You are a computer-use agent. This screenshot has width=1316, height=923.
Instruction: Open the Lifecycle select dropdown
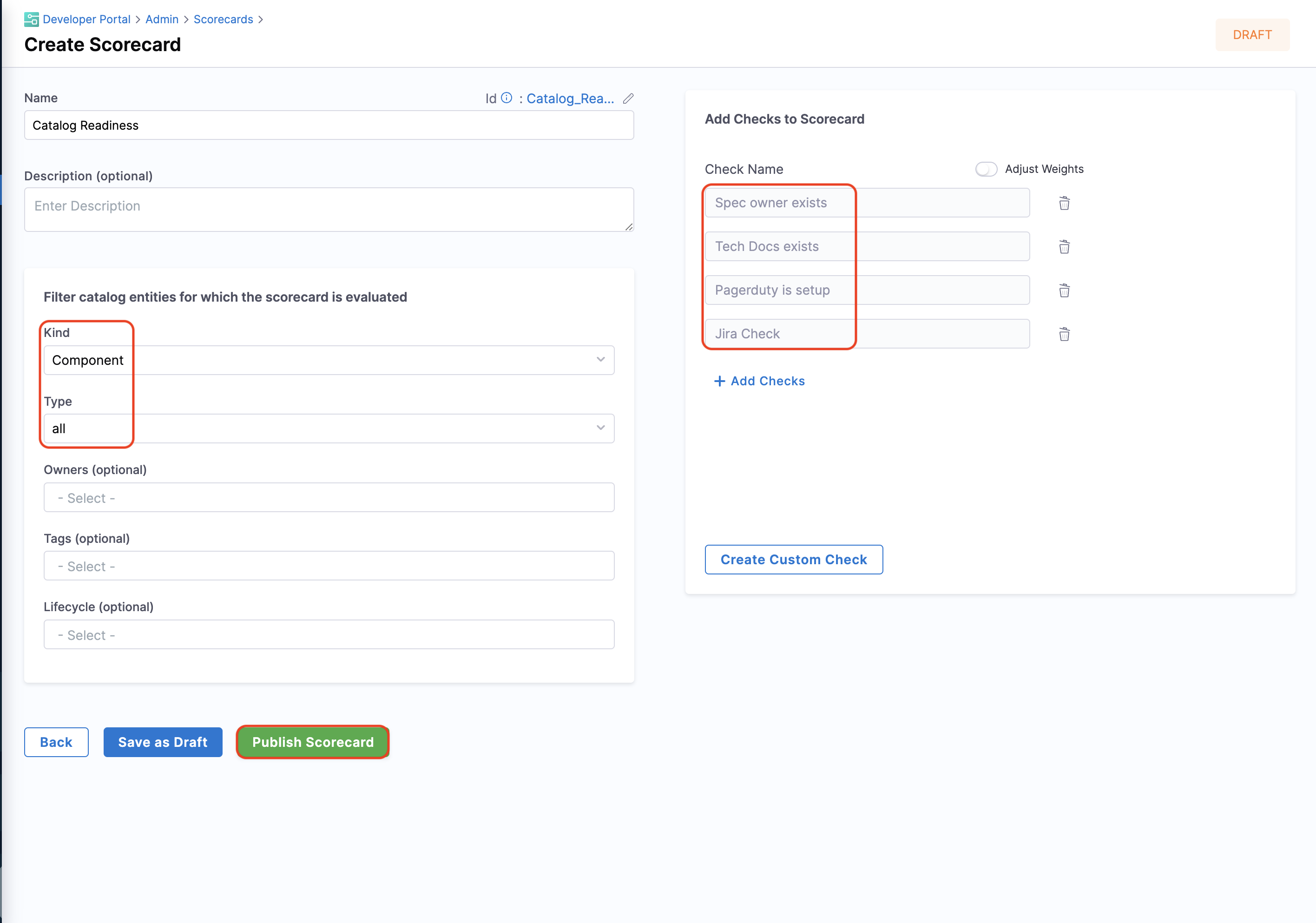[329, 635]
